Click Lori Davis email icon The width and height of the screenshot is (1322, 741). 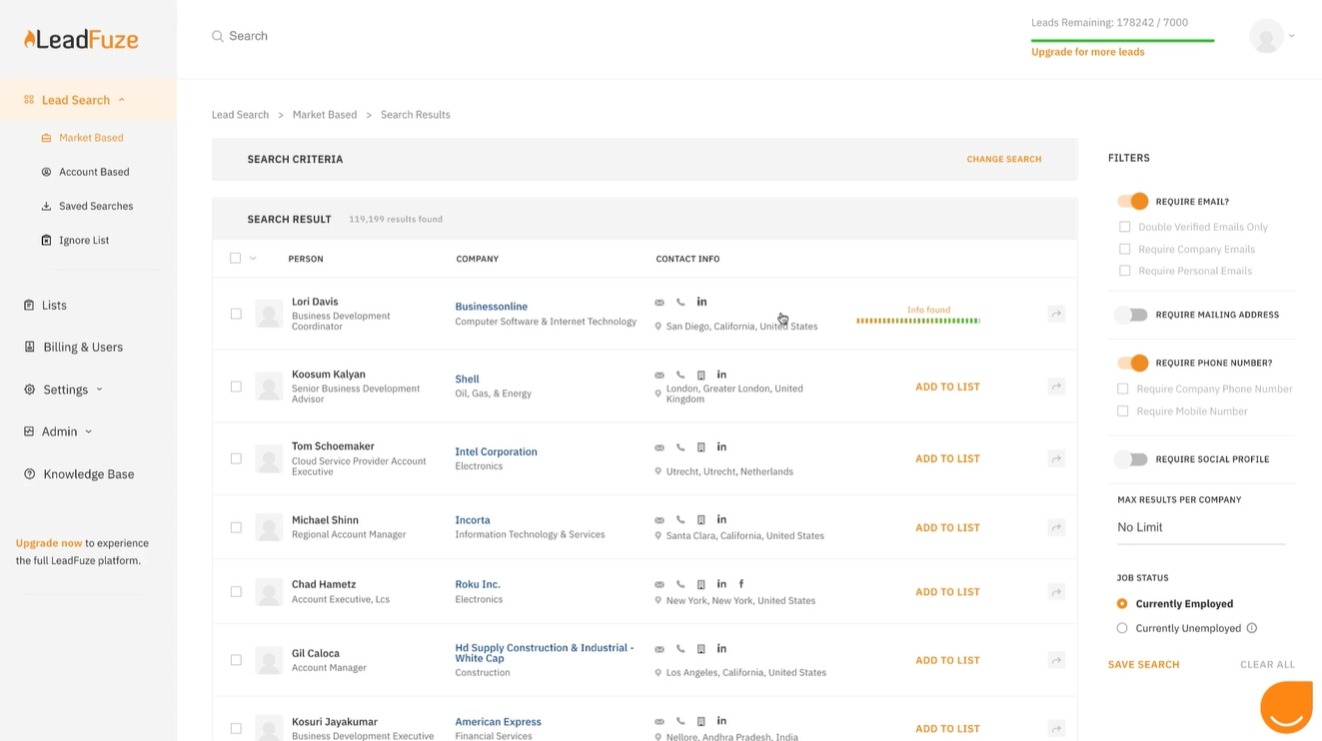pyautogui.click(x=659, y=302)
